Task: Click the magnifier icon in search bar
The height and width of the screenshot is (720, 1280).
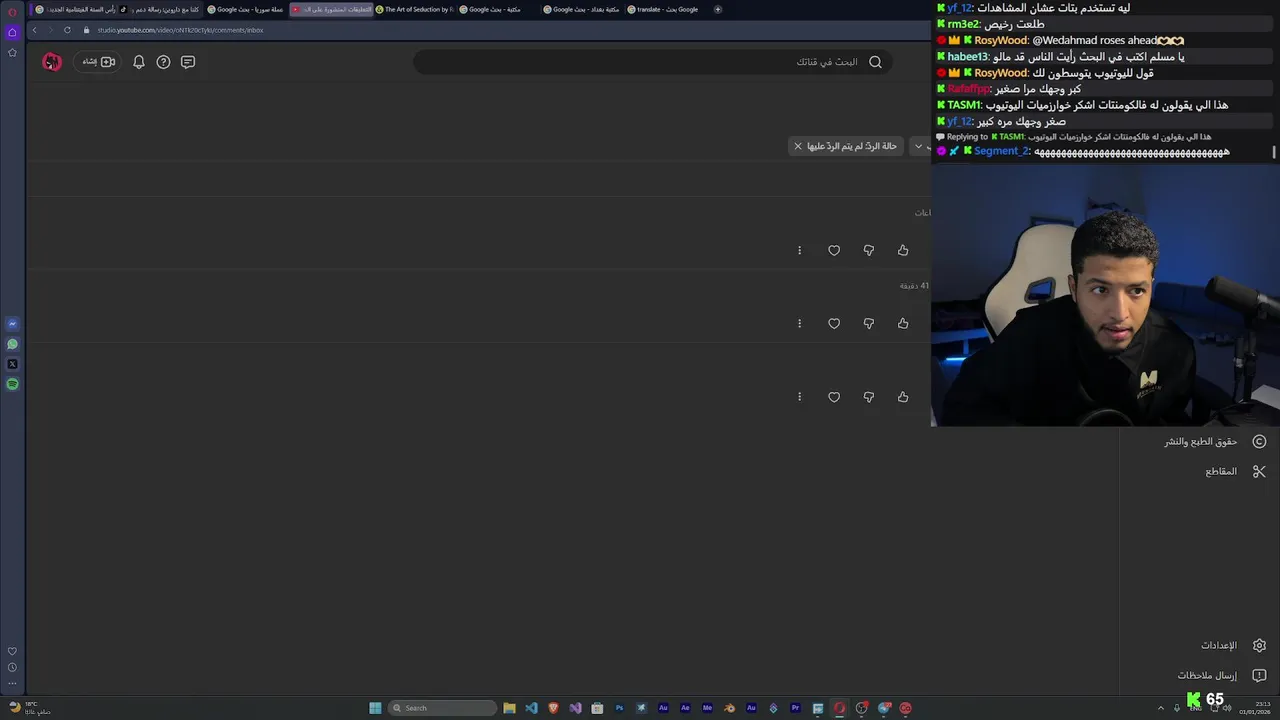Action: pos(875,62)
